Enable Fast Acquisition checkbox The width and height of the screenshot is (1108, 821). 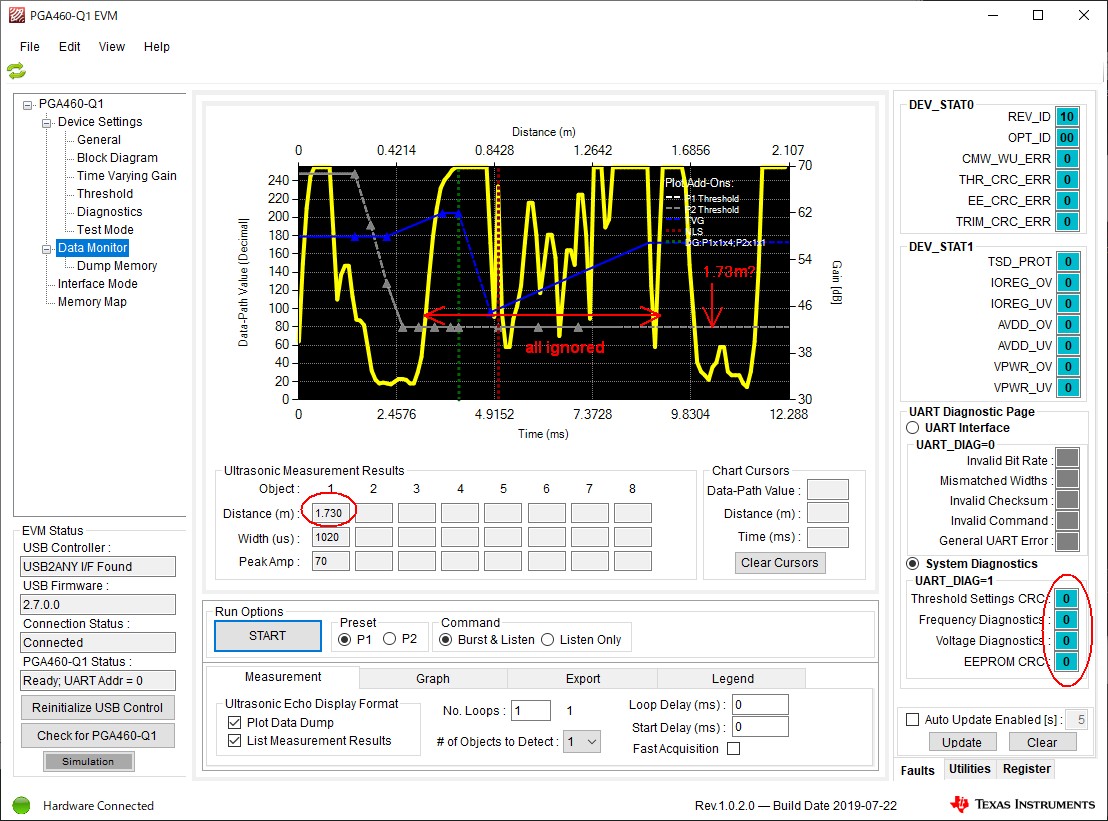[734, 749]
